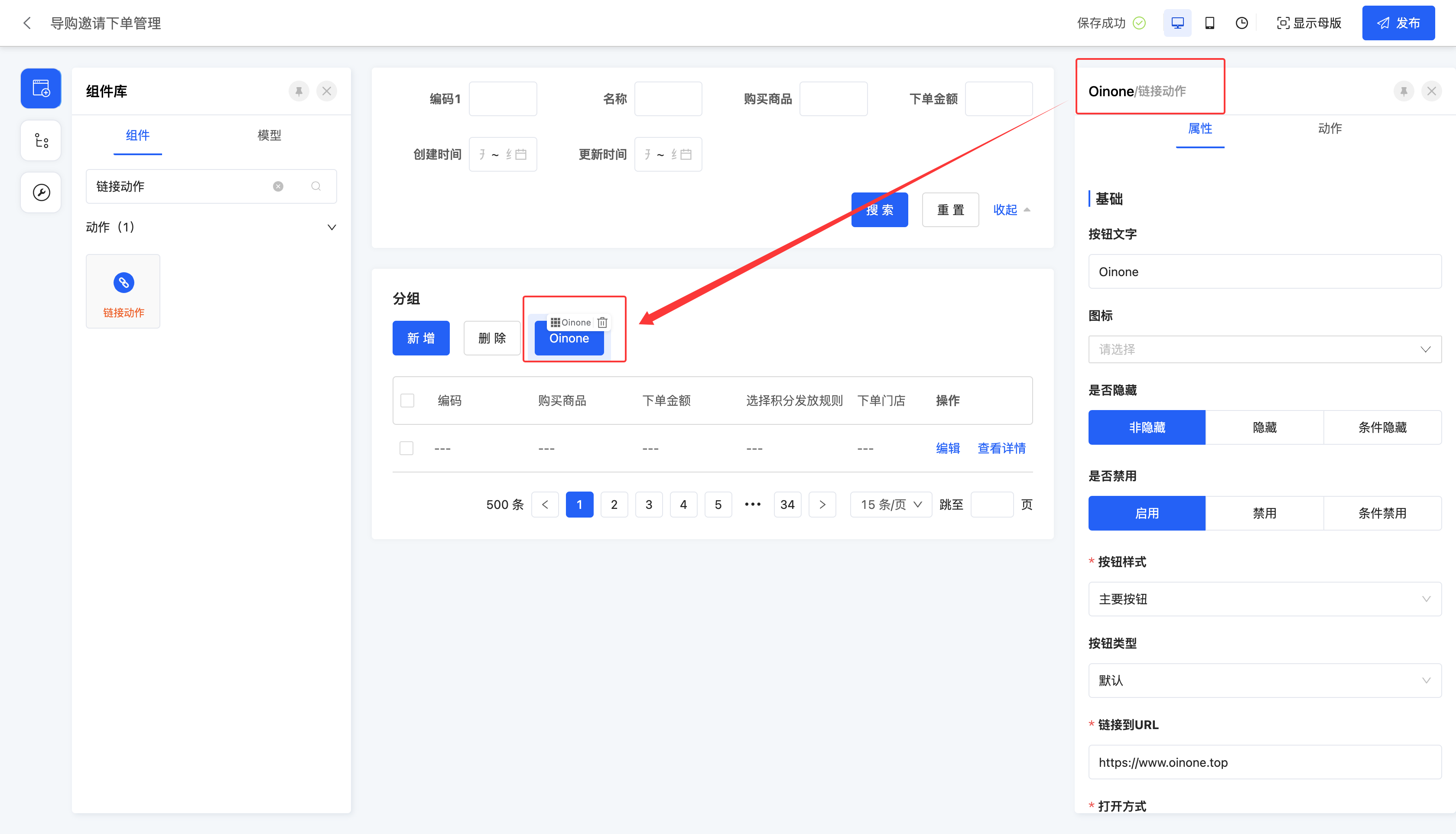Tick the first table row checkbox
This screenshot has height=834, width=1456.
[x=406, y=448]
